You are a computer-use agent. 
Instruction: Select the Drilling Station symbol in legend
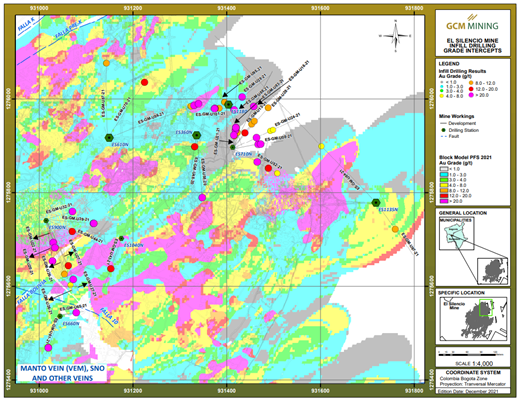[443, 130]
